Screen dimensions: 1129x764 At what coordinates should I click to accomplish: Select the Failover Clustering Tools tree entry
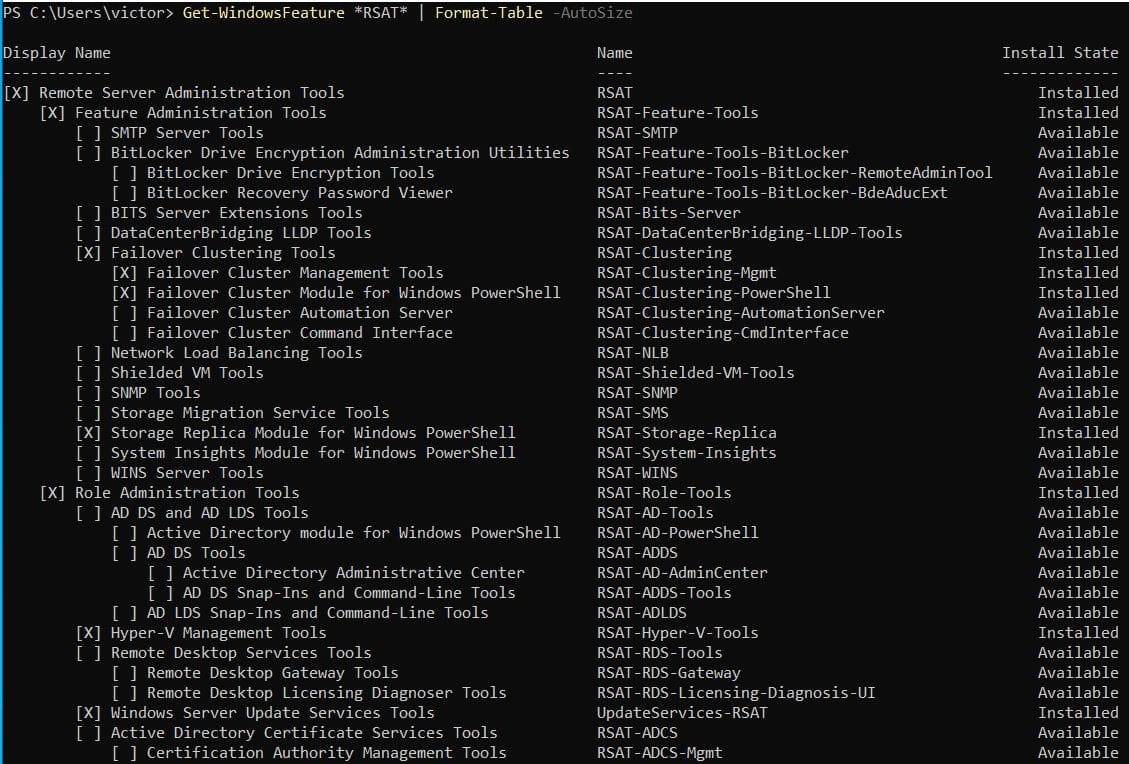pos(223,253)
